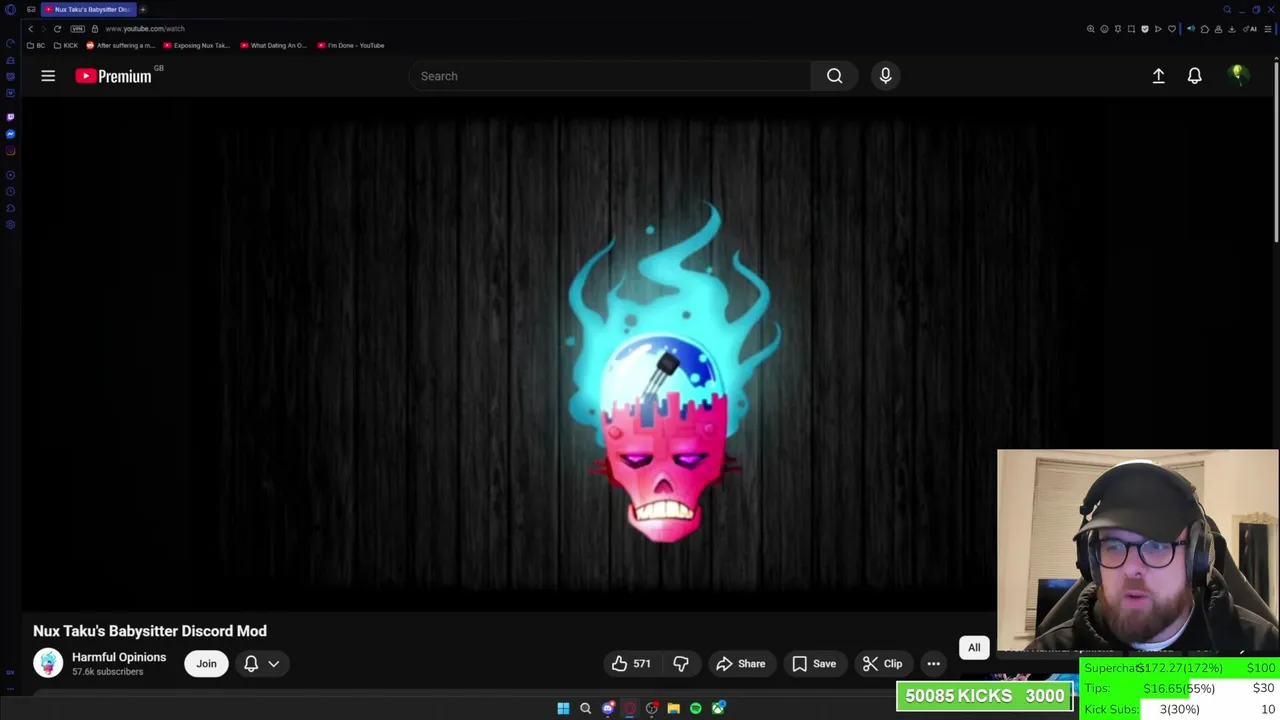The image size is (1280, 720).
Task: Open browser downloads icon
Action: [x=1232, y=29]
